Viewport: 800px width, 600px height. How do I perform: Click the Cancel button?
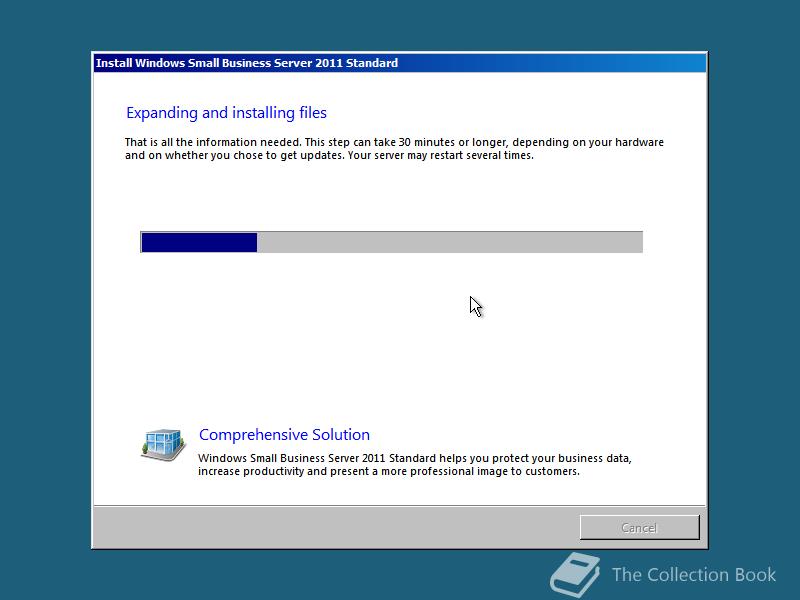(639, 527)
